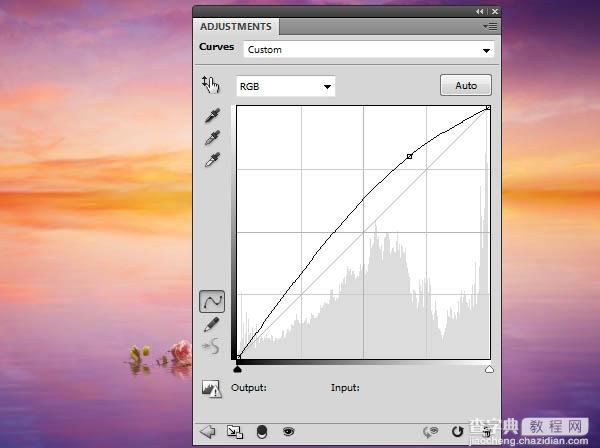Click the Output value label
600x448 pixels.
coord(249,388)
